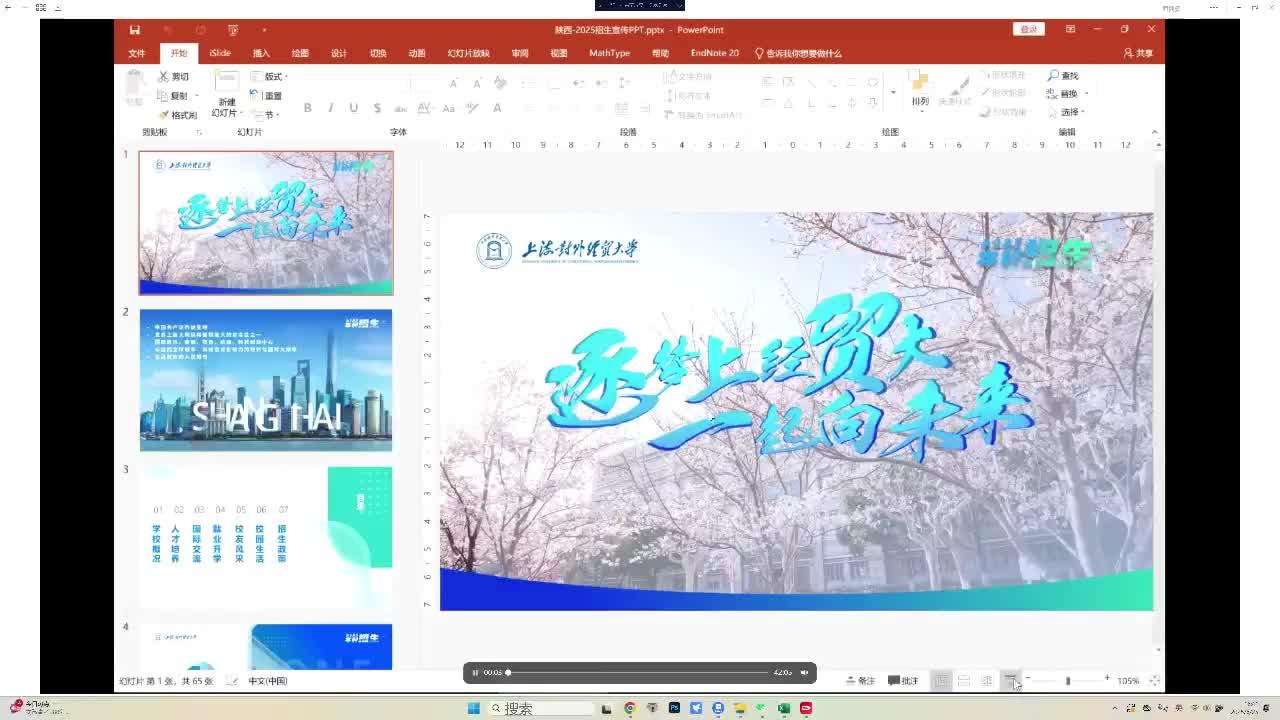Click the zoom in plus button

pyautogui.click(x=1107, y=680)
